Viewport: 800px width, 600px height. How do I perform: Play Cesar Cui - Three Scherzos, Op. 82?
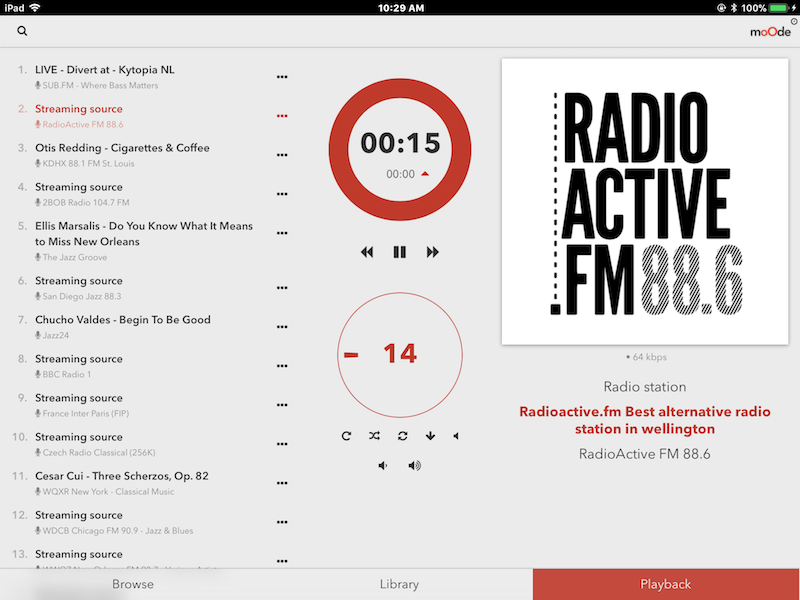(121, 476)
